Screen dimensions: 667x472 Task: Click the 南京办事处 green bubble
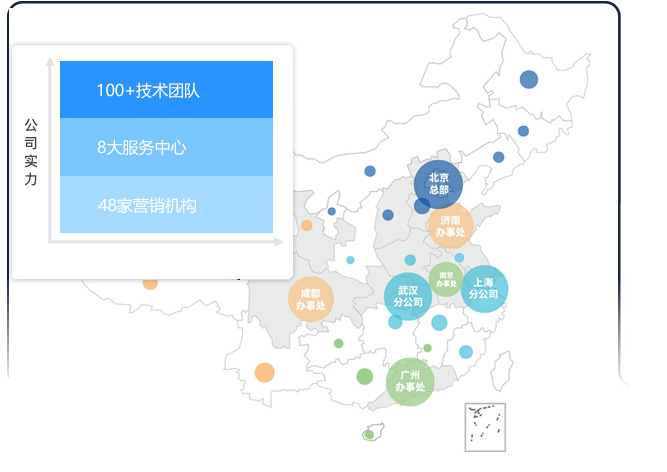446,279
